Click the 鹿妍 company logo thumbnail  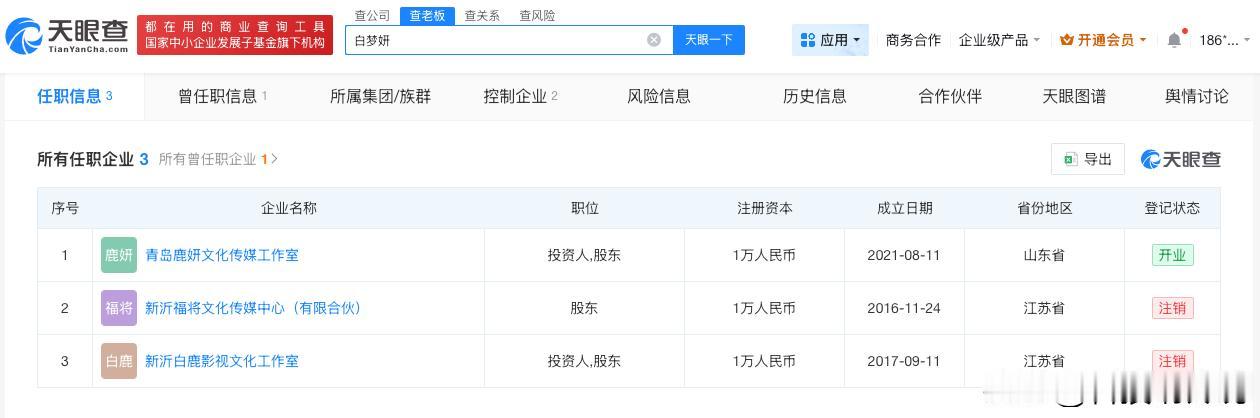coord(119,255)
